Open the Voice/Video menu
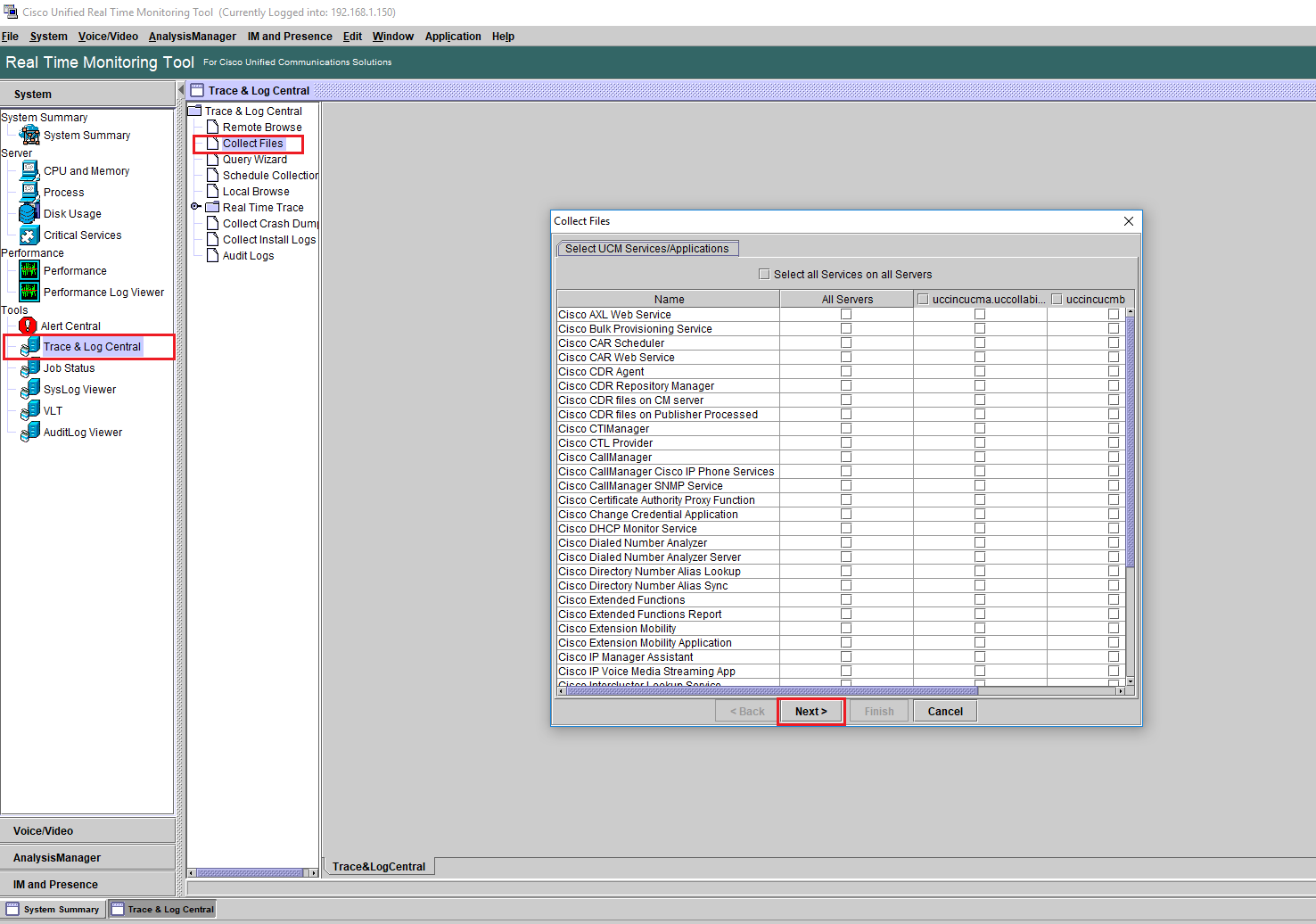 pos(108,37)
